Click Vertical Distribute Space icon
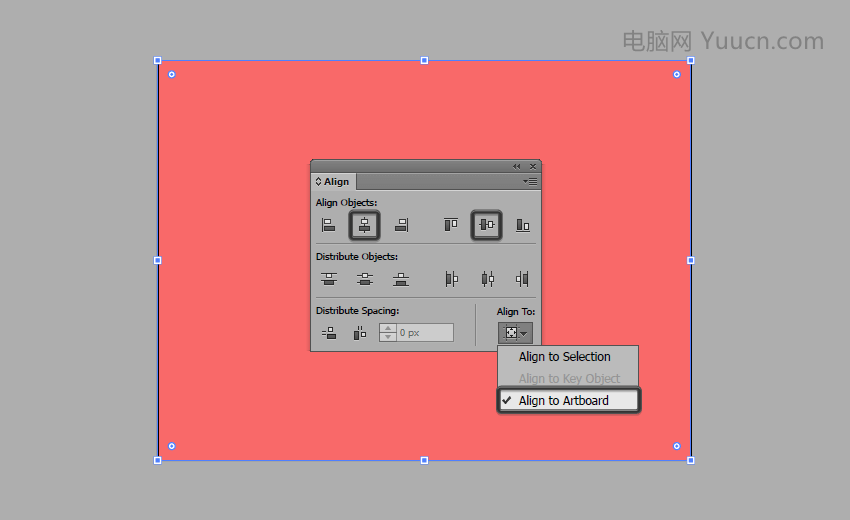 tap(329, 333)
